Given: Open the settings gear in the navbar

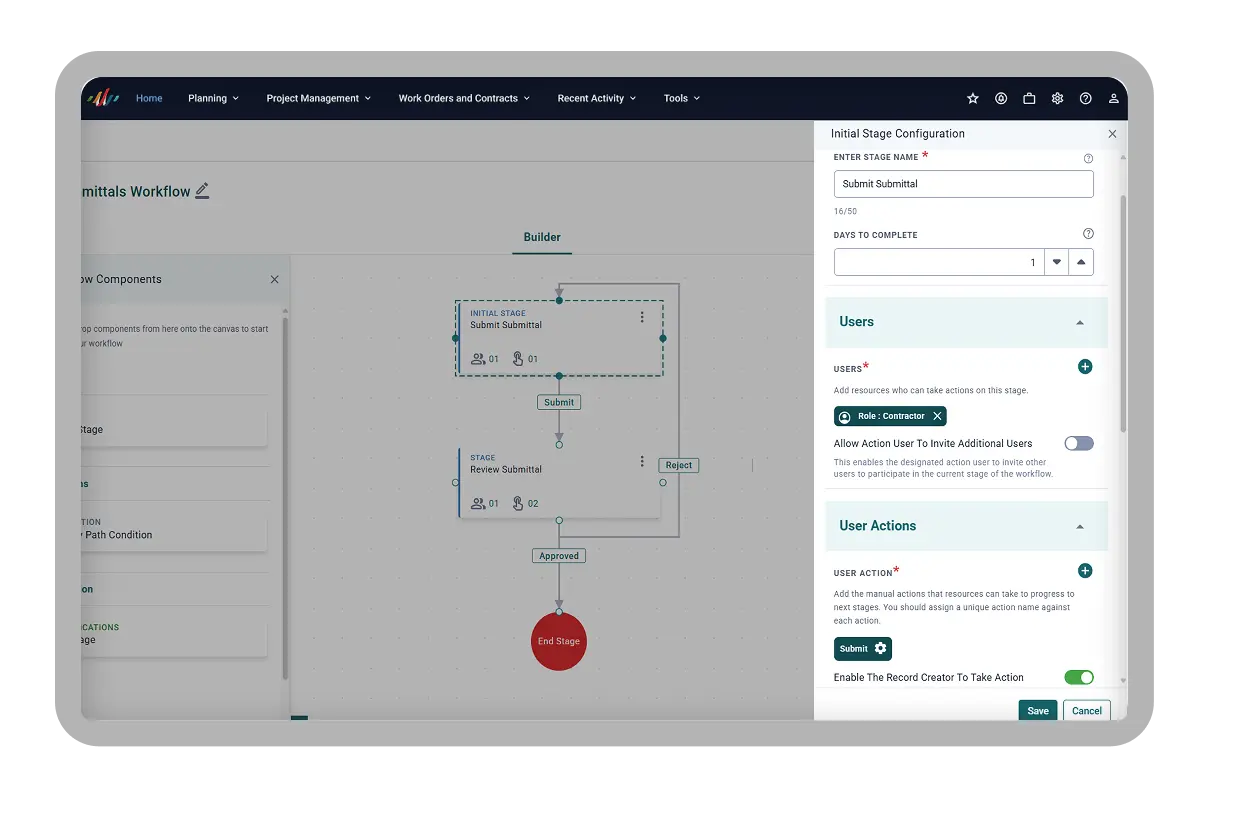Looking at the screenshot, I should pyautogui.click(x=1057, y=98).
